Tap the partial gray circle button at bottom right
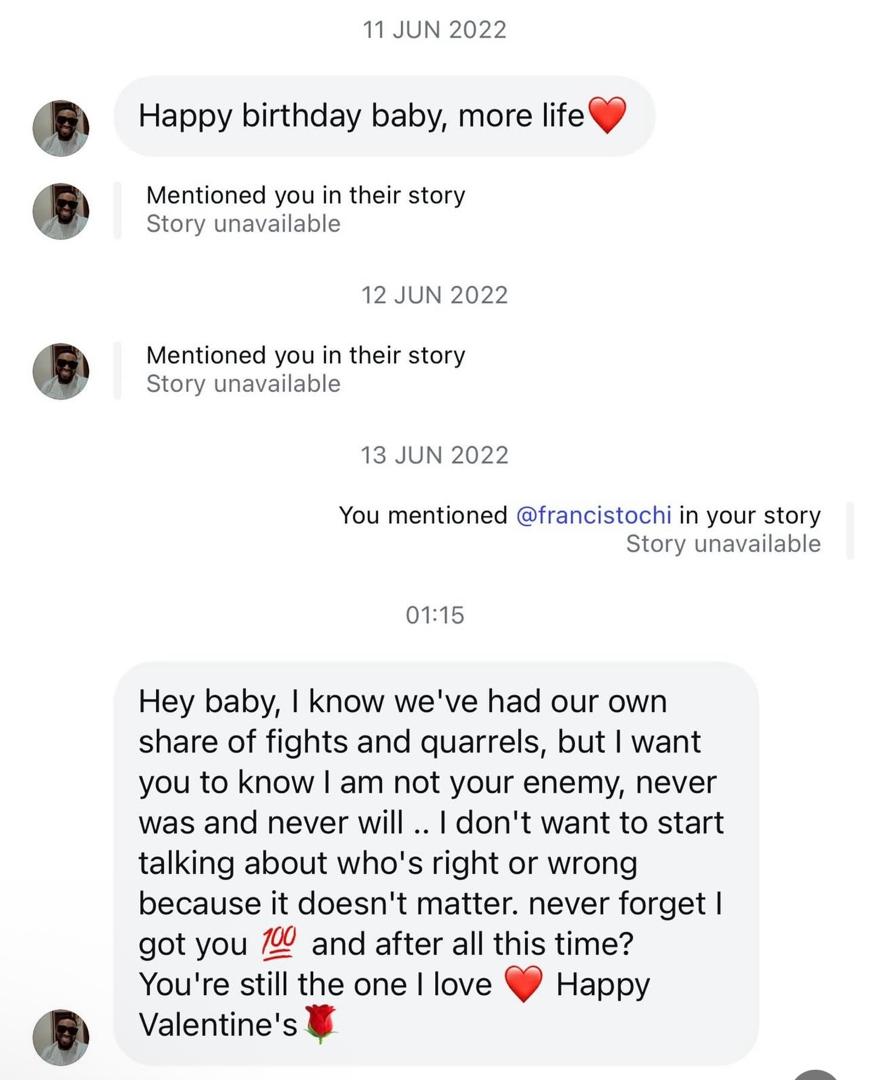Image resolution: width=870 pixels, height=1080 pixels. (818, 1074)
